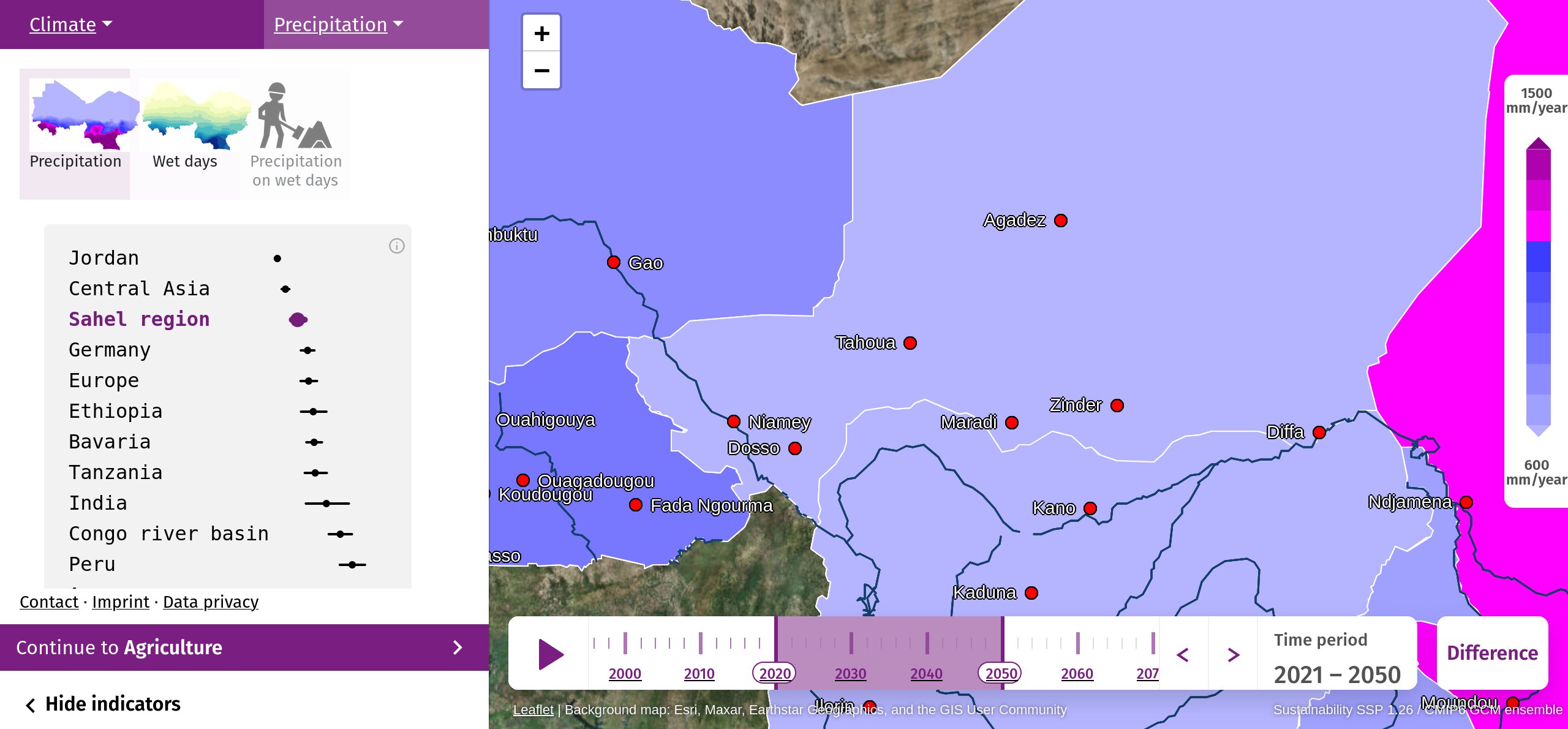Select Europe in the region list
This screenshot has width=1568, height=729.
[x=104, y=380]
